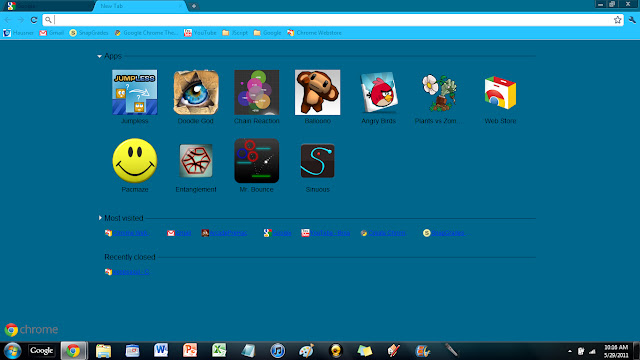Open the SnapGrades bookmark in bookmarks bar
Screen dimensions: 640x360
(89, 33)
